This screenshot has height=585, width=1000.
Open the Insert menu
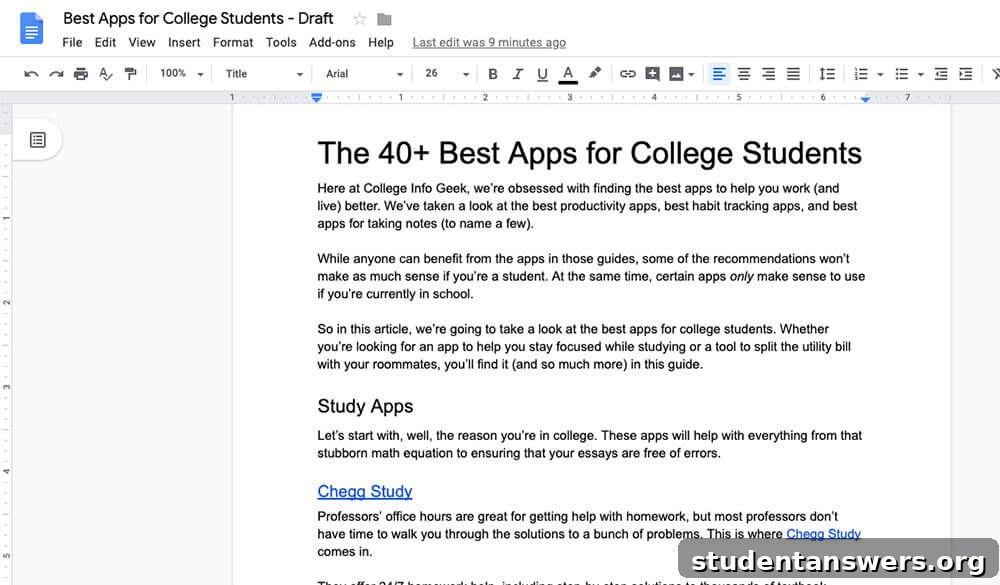pos(184,42)
